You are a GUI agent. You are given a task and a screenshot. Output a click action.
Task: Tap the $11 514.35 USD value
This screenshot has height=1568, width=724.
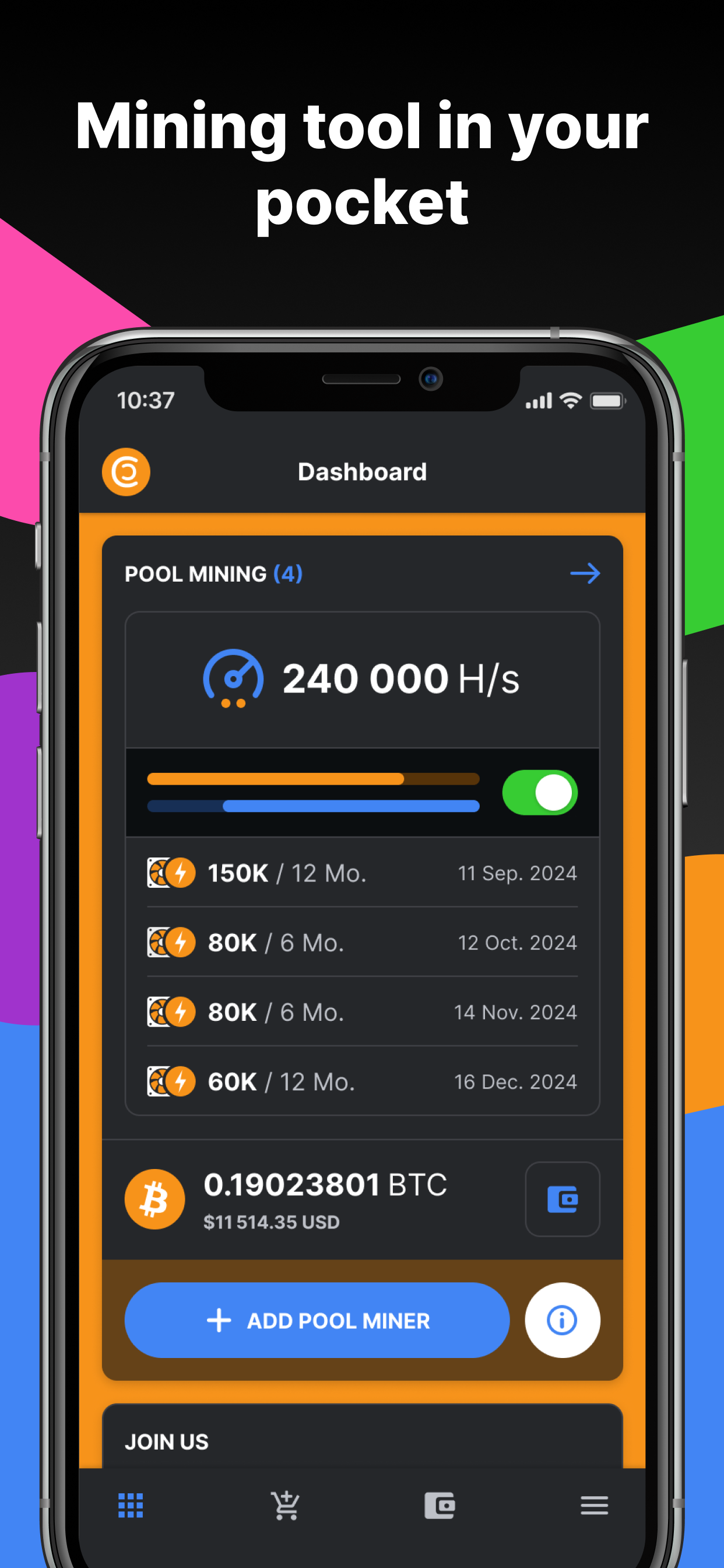pyautogui.click(x=271, y=1221)
